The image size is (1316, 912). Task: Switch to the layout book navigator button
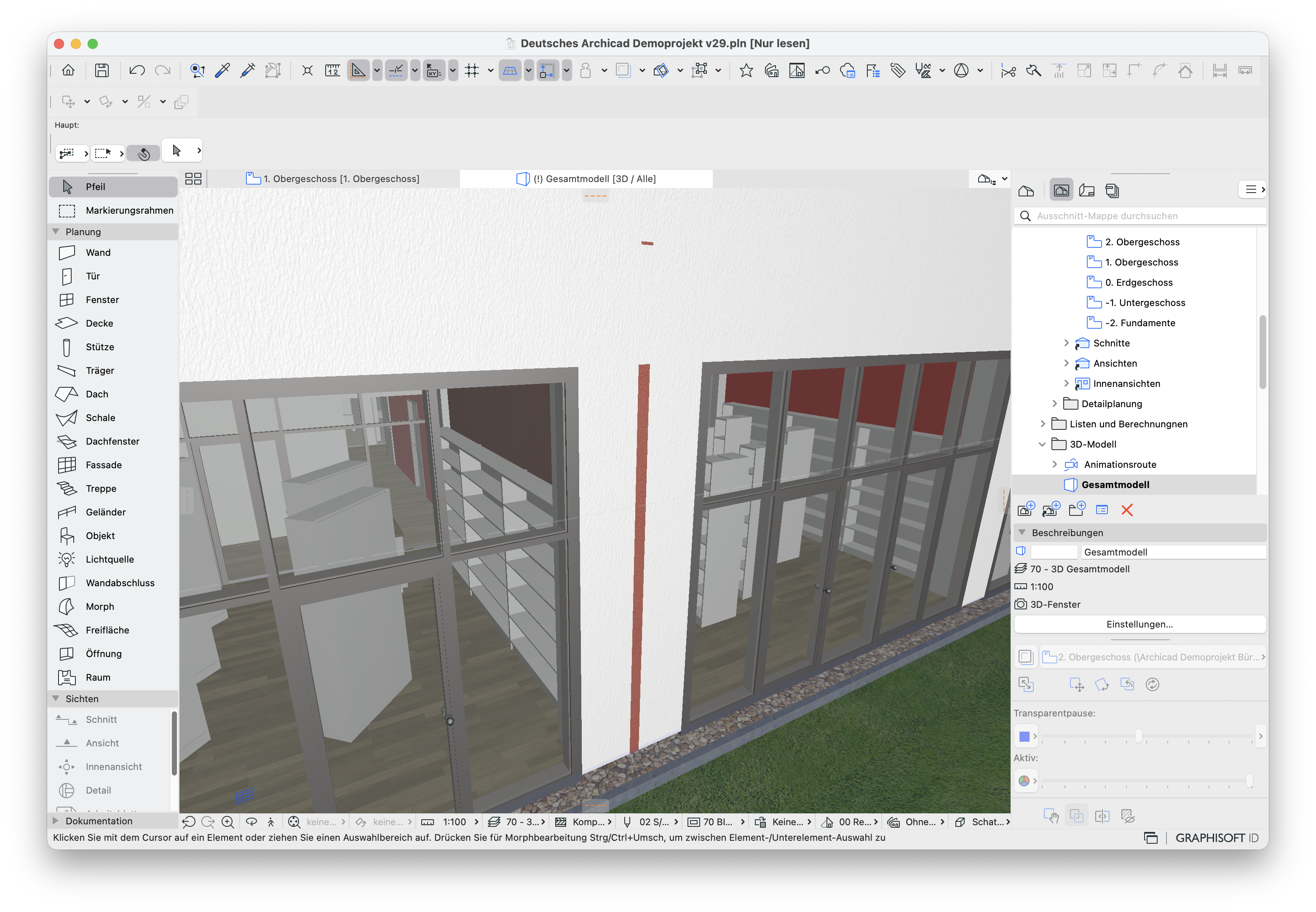(x=1087, y=190)
